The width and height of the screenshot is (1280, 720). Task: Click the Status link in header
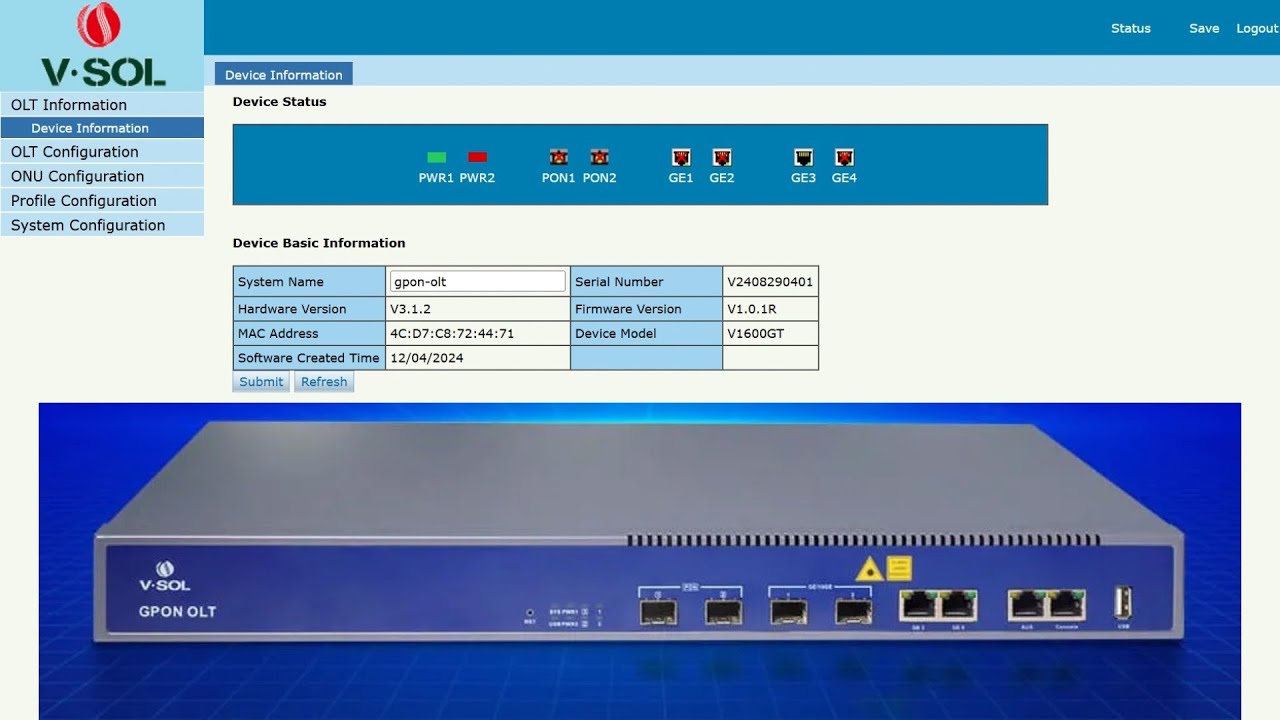(1131, 28)
